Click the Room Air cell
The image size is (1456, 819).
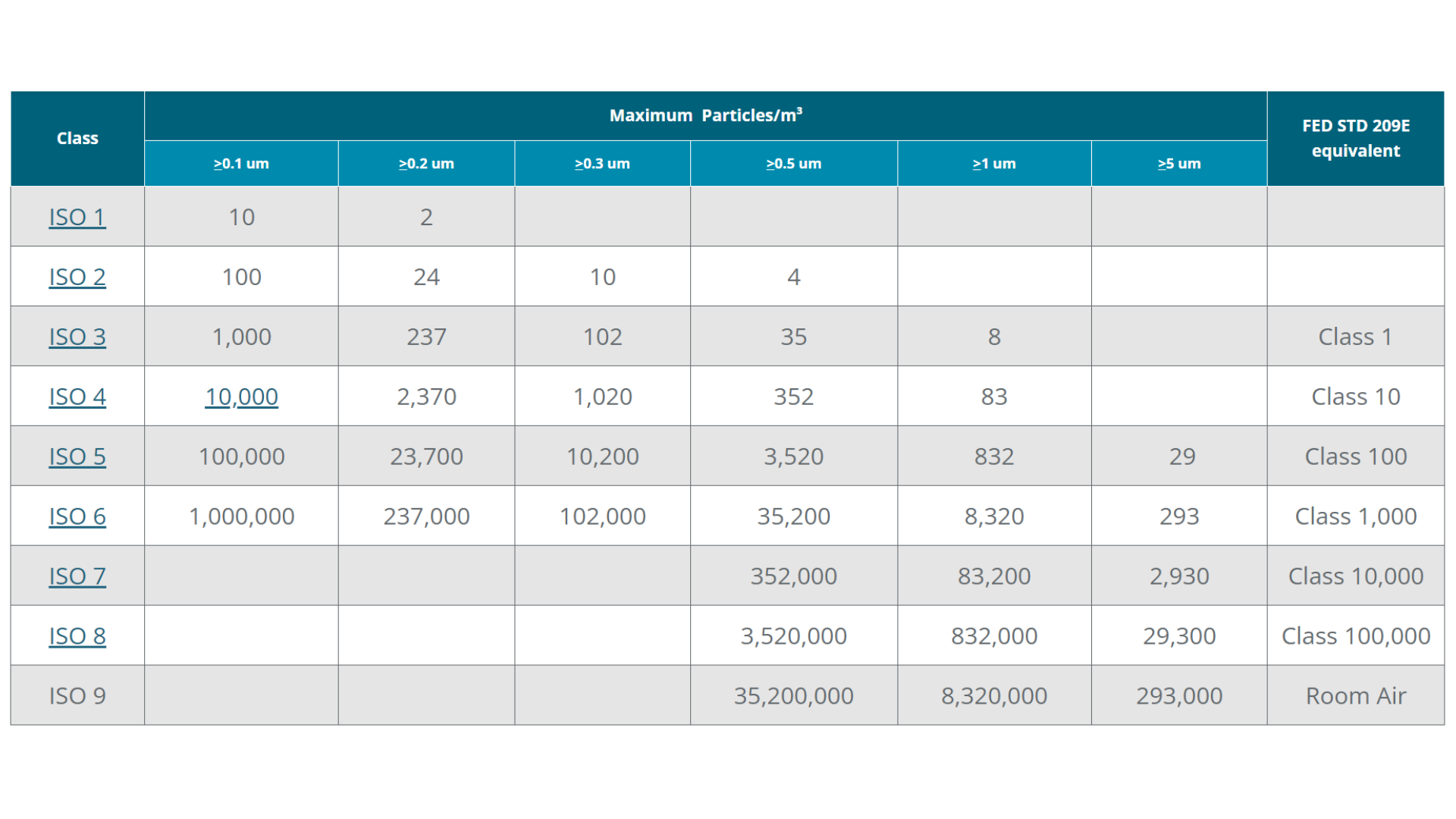pyautogui.click(x=1355, y=696)
